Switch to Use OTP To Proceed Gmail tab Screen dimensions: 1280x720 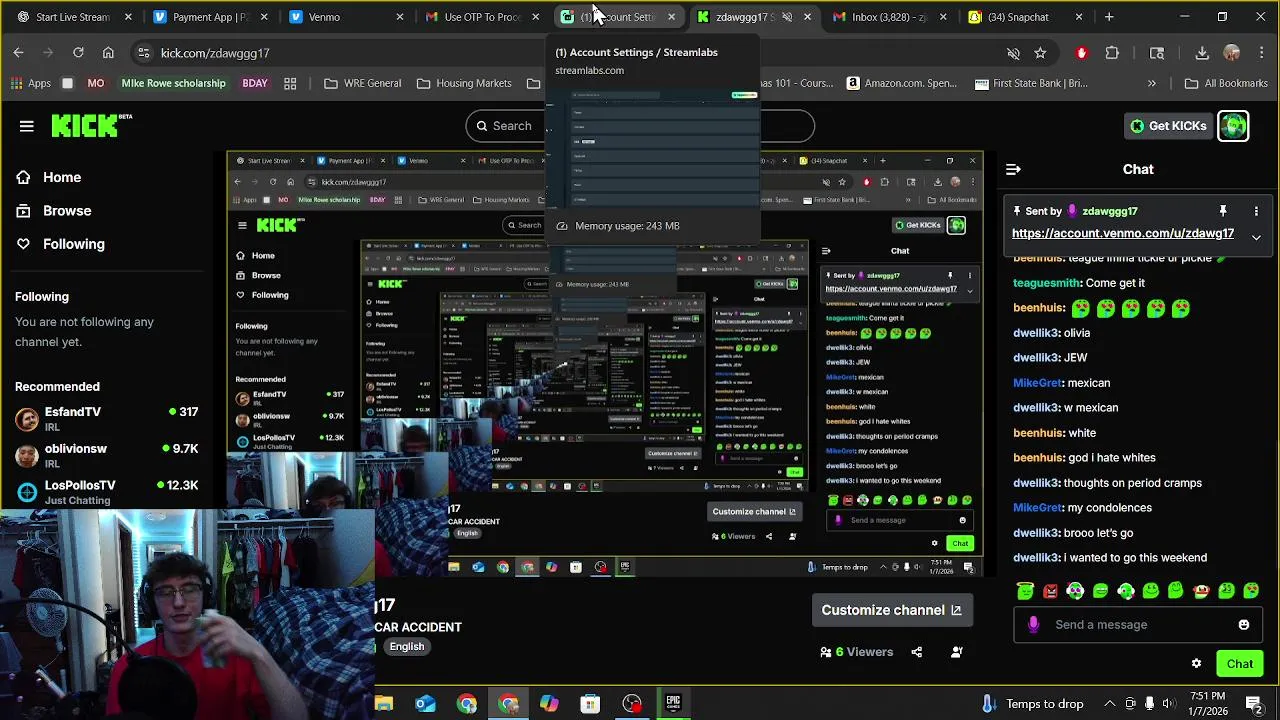pos(482,17)
